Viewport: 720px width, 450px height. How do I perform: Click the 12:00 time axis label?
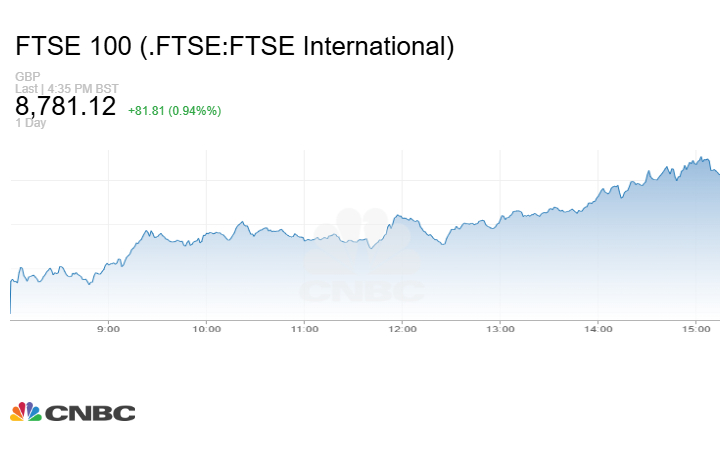402,328
